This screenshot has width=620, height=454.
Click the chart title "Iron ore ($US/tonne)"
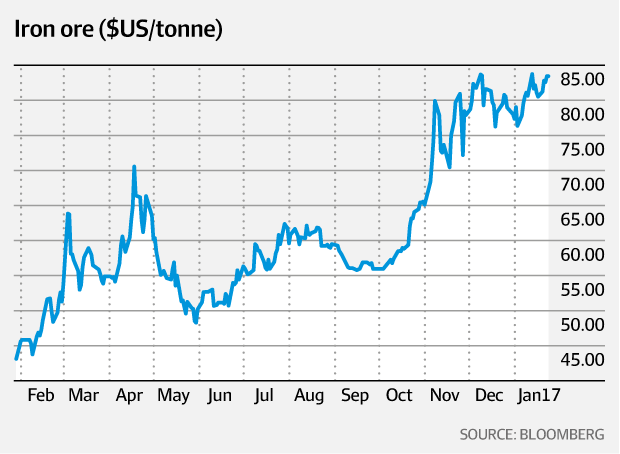coord(118,29)
